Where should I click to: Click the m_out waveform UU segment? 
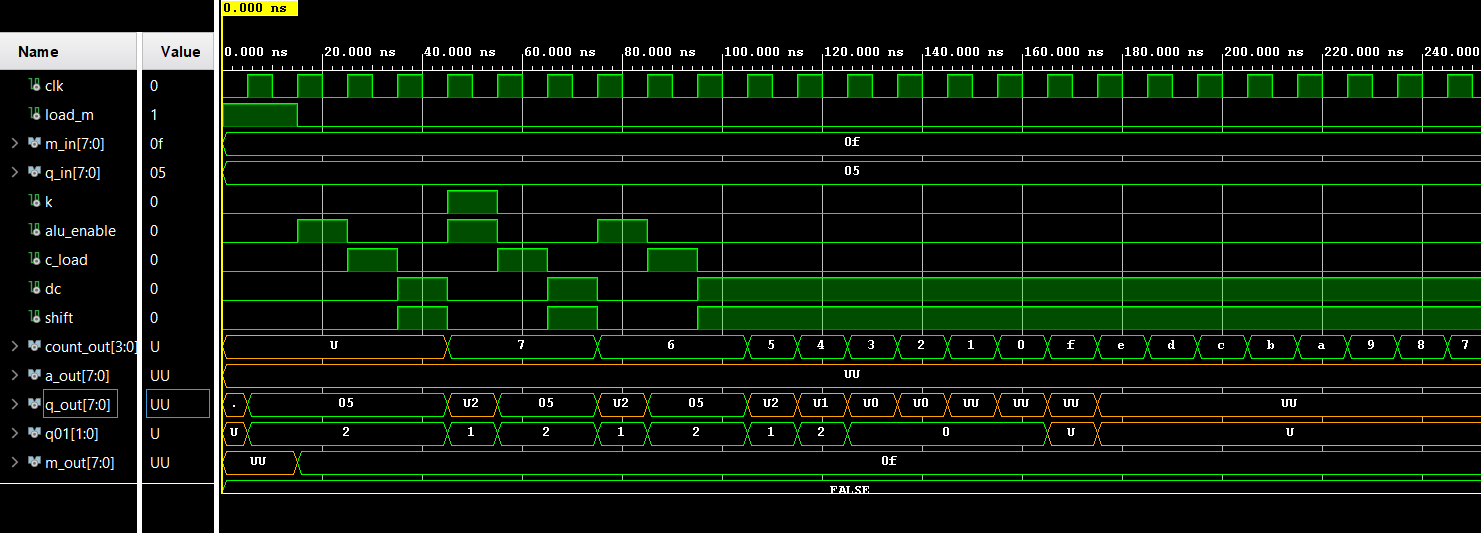click(x=258, y=462)
